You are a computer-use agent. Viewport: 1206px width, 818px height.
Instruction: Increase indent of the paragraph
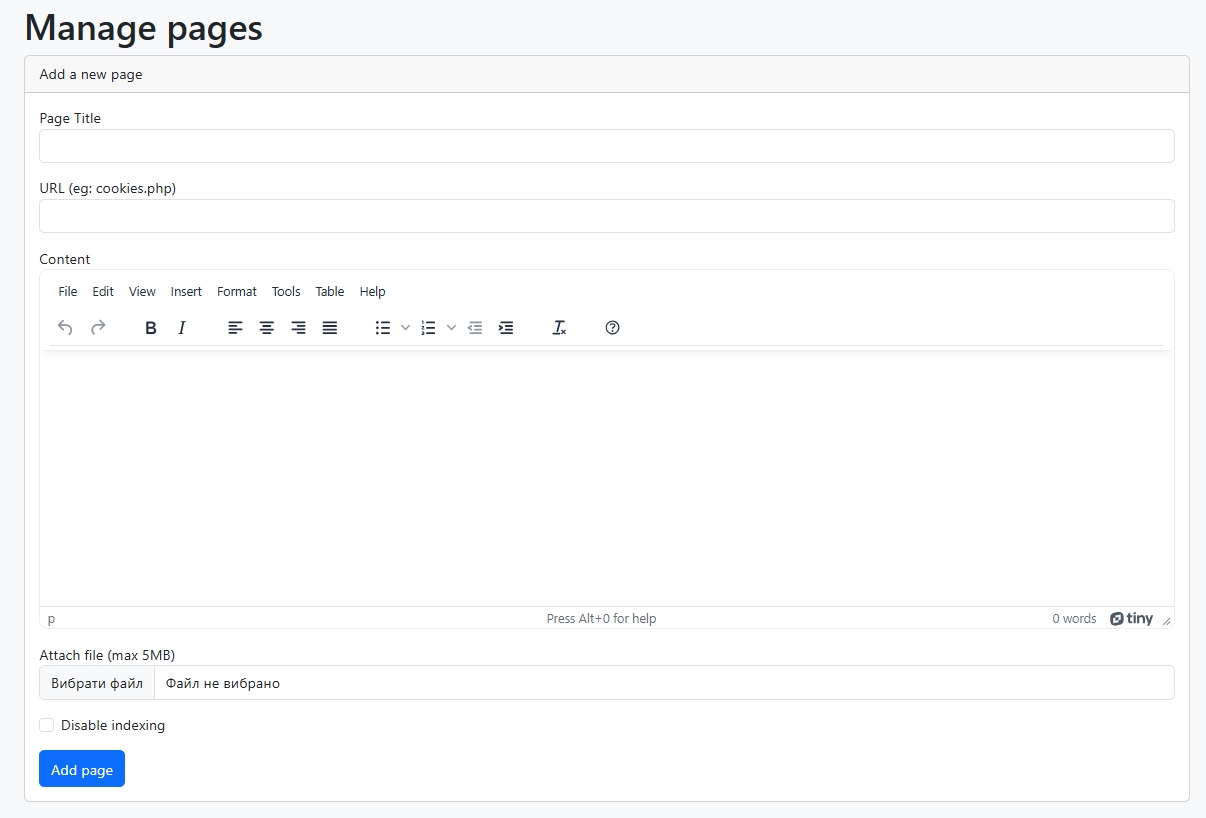click(x=506, y=328)
